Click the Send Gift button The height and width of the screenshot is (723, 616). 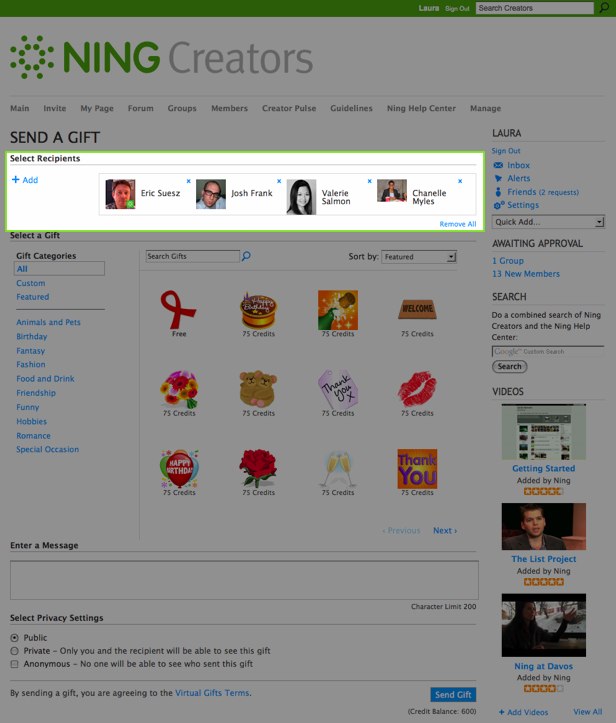[x=453, y=694]
